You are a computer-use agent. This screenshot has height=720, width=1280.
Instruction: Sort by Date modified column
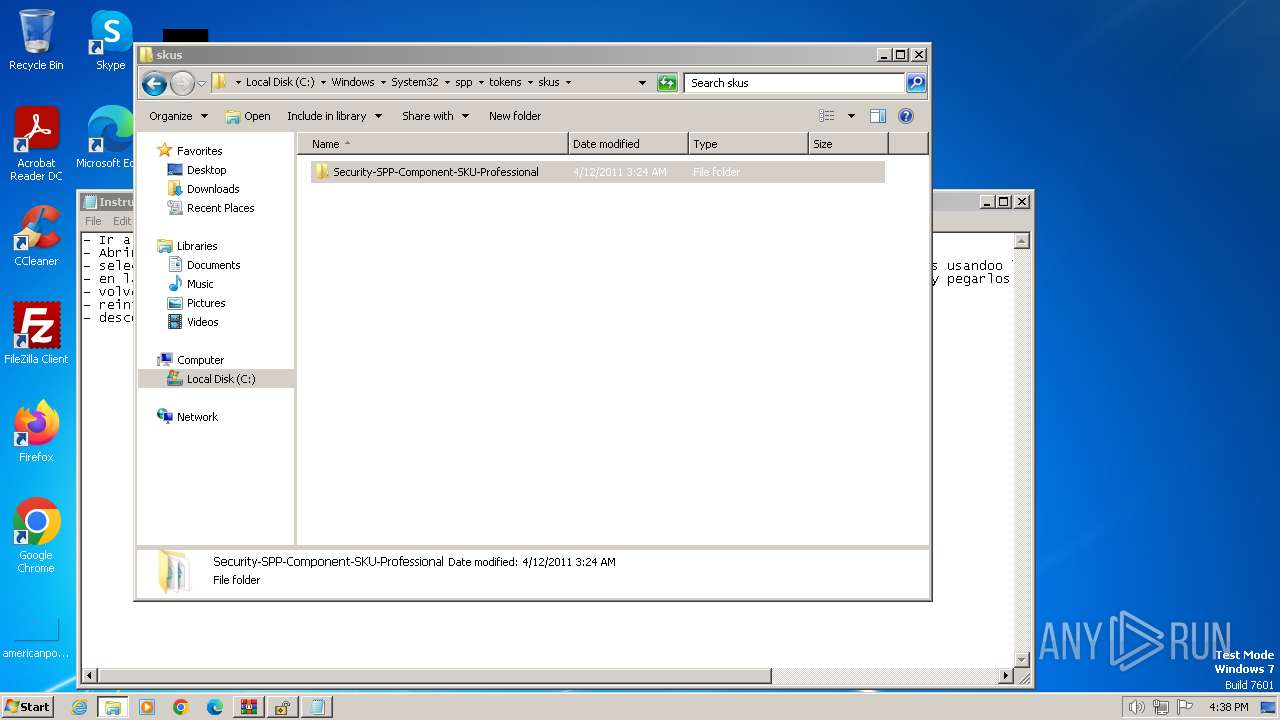(628, 144)
